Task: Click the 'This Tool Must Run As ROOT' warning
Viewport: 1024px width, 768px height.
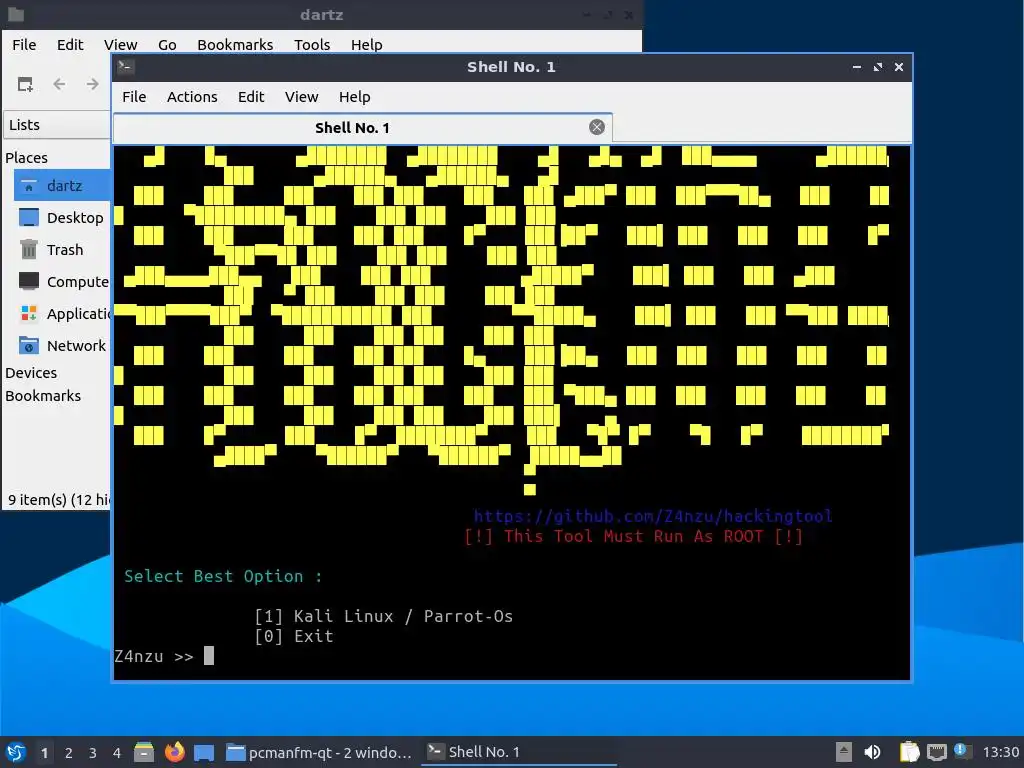Action: pos(633,537)
